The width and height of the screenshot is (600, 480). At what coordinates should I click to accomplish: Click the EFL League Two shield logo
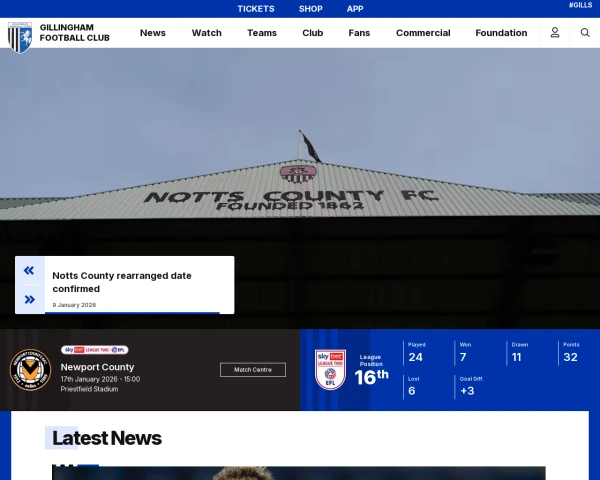(x=330, y=369)
